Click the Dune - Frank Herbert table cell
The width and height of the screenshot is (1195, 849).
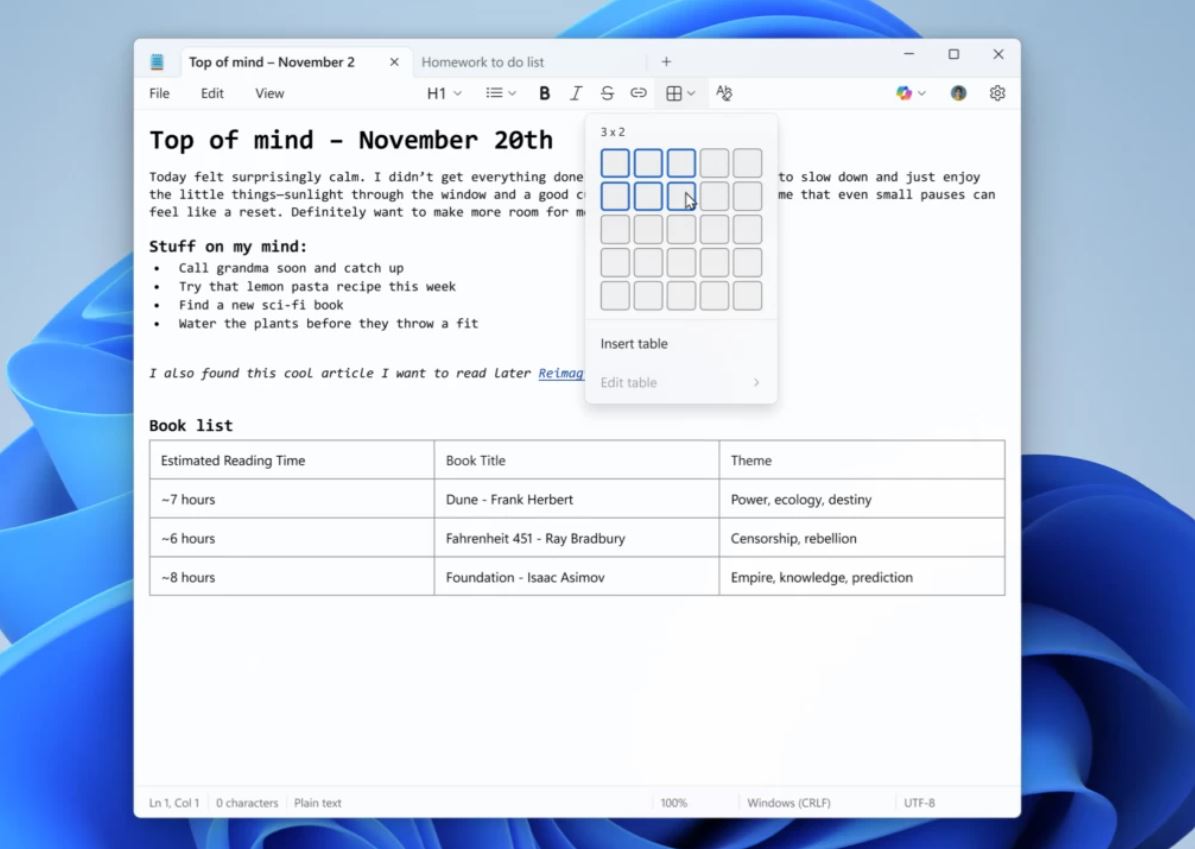[x=576, y=499]
